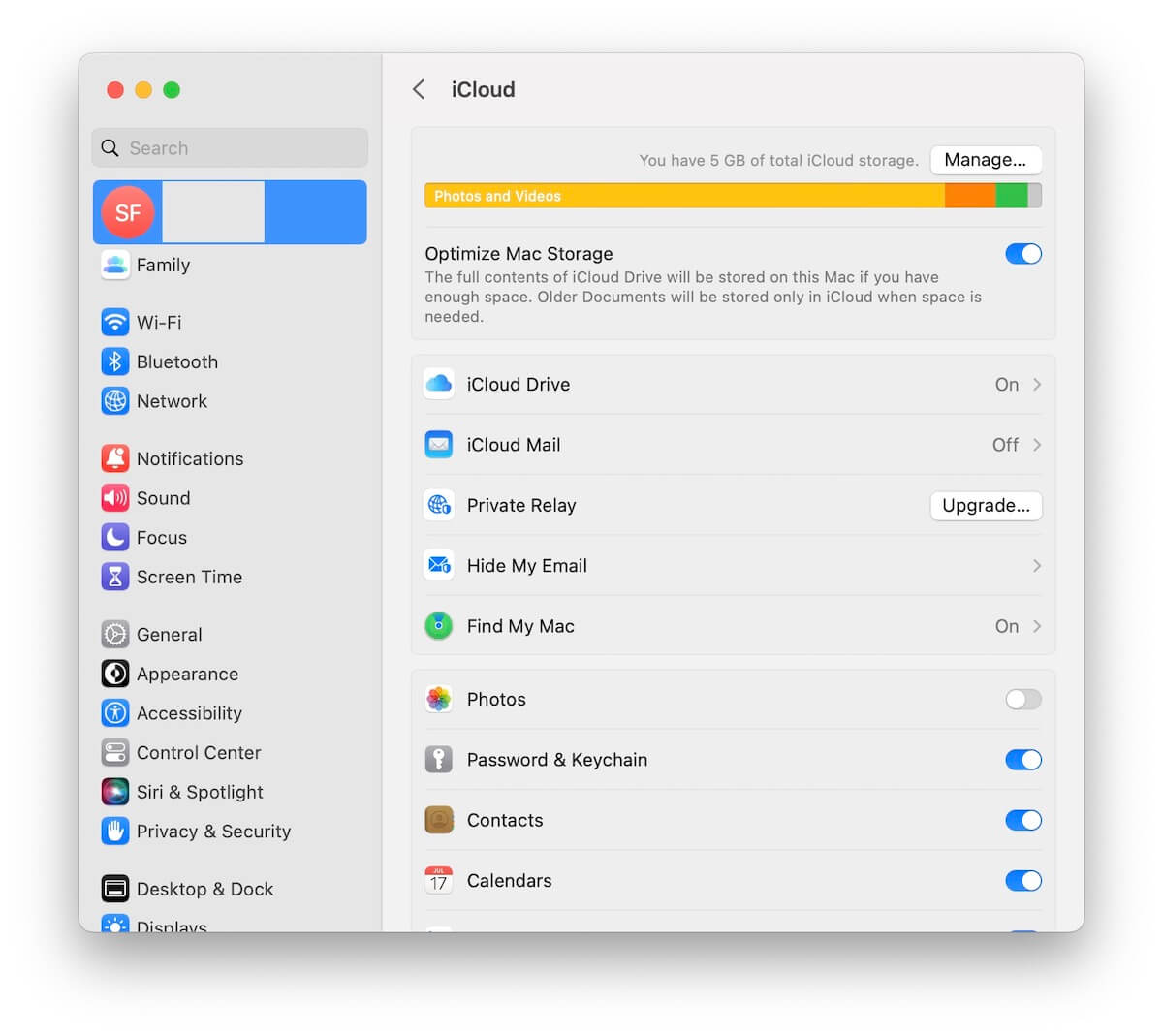Image resolution: width=1163 pixels, height=1036 pixels.
Task: Click the iCloud Mail envelope icon
Action: (x=439, y=445)
